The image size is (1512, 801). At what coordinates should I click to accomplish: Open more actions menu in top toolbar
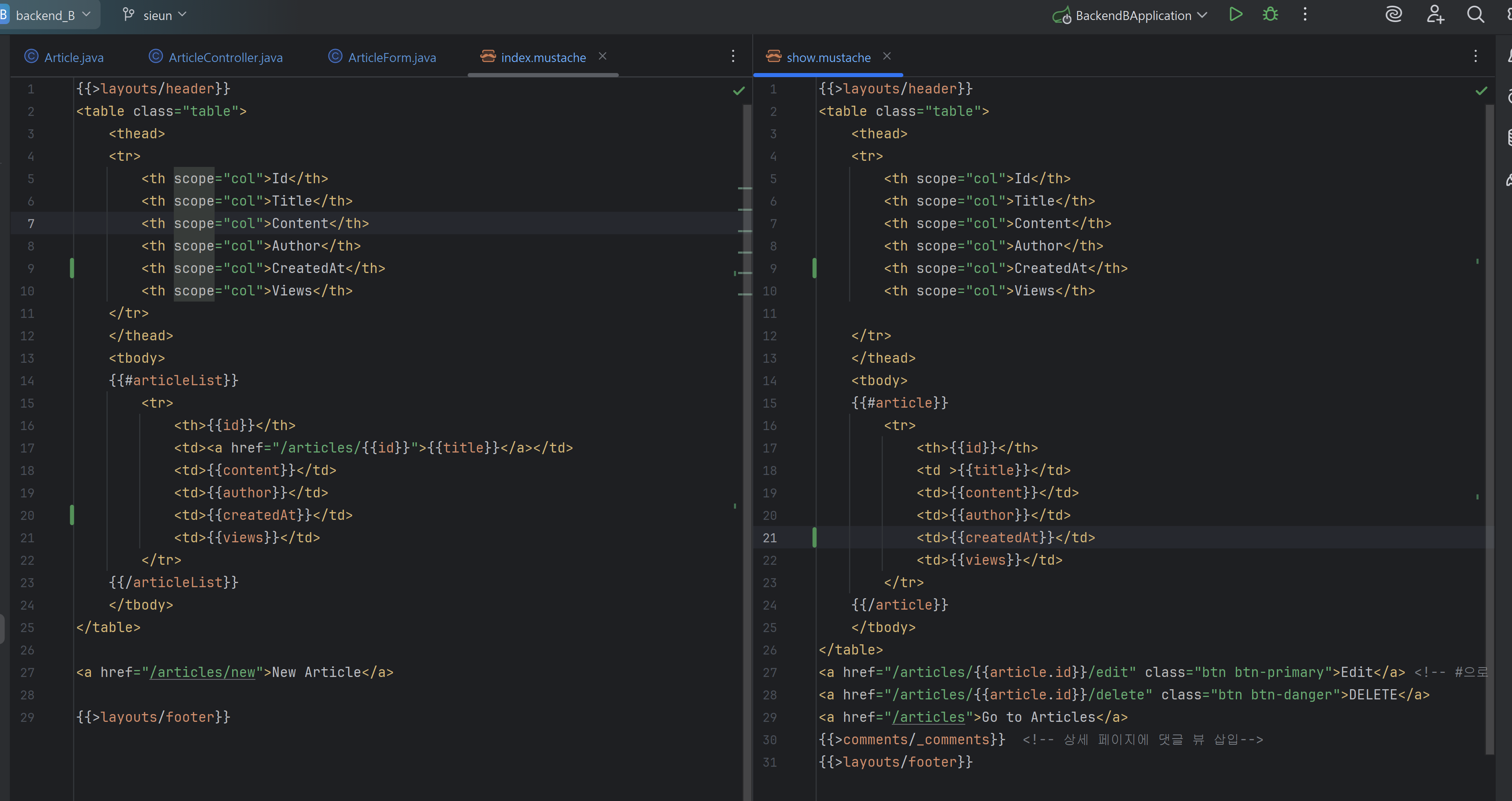click(x=1305, y=15)
